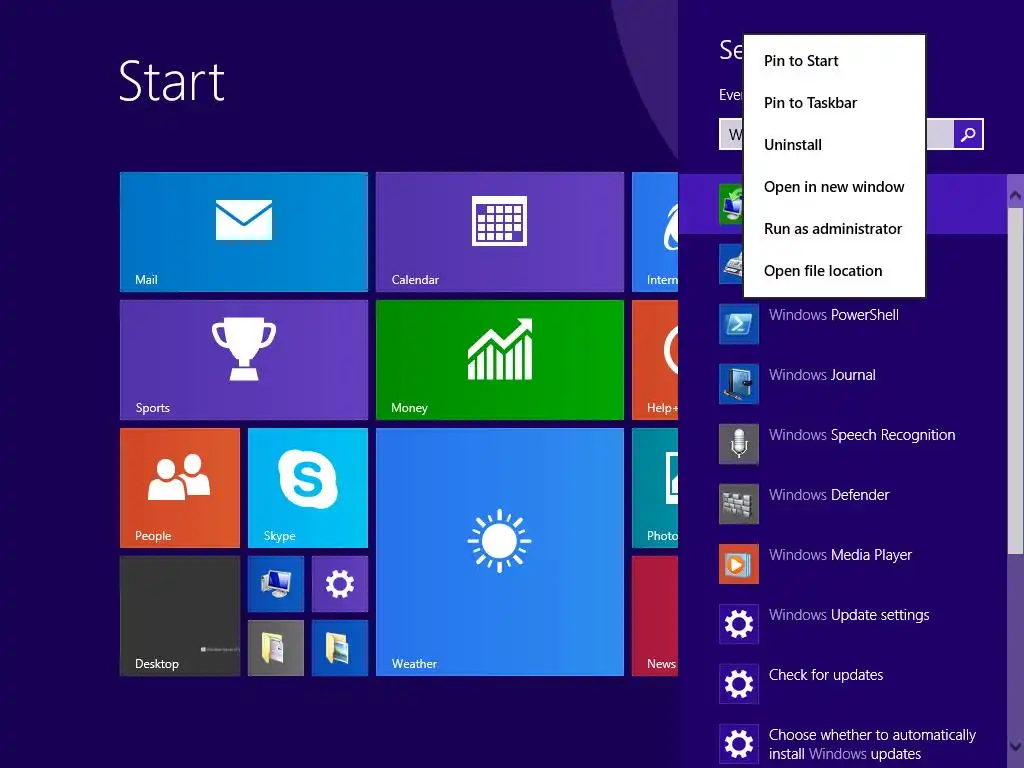Click the Windows Update settings gear icon
Image resolution: width=1024 pixels, height=768 pixels.
click(739, 624)
